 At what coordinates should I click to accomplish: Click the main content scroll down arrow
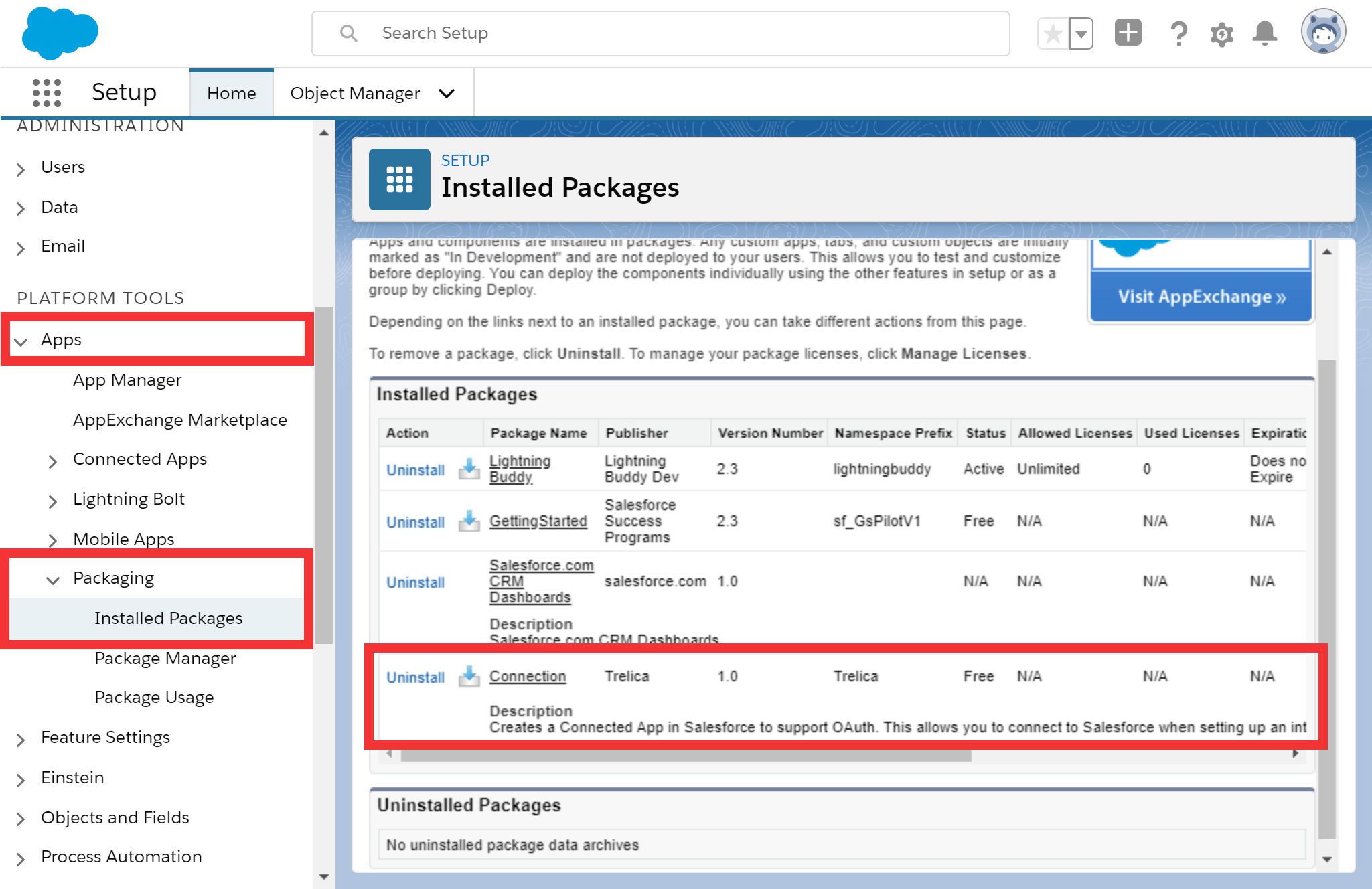tap(1327, 859)
